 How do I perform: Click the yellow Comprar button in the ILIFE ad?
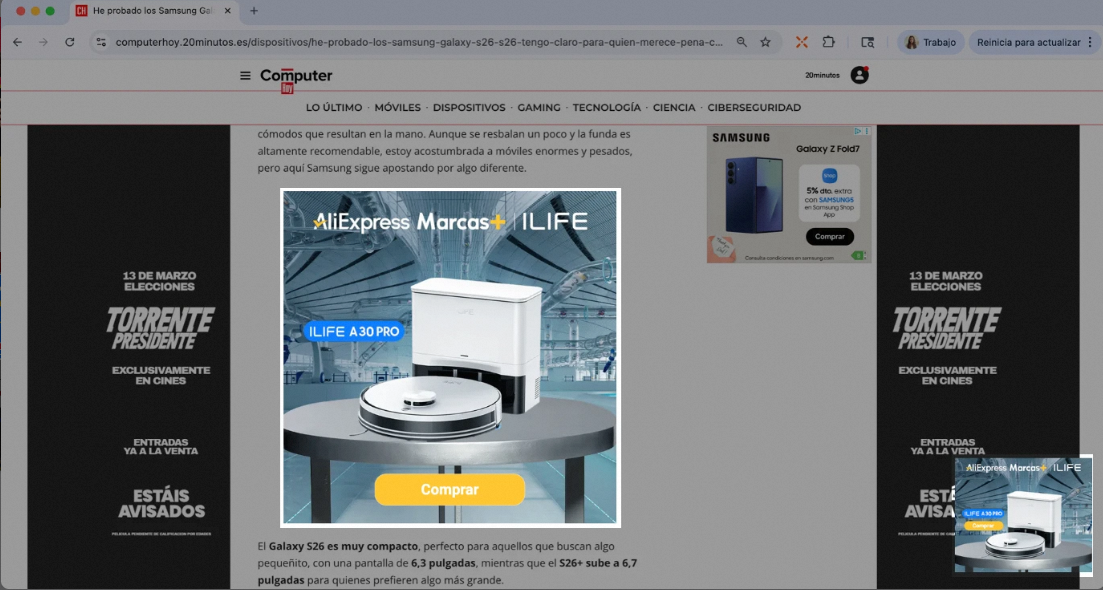(x=450, y=489)
